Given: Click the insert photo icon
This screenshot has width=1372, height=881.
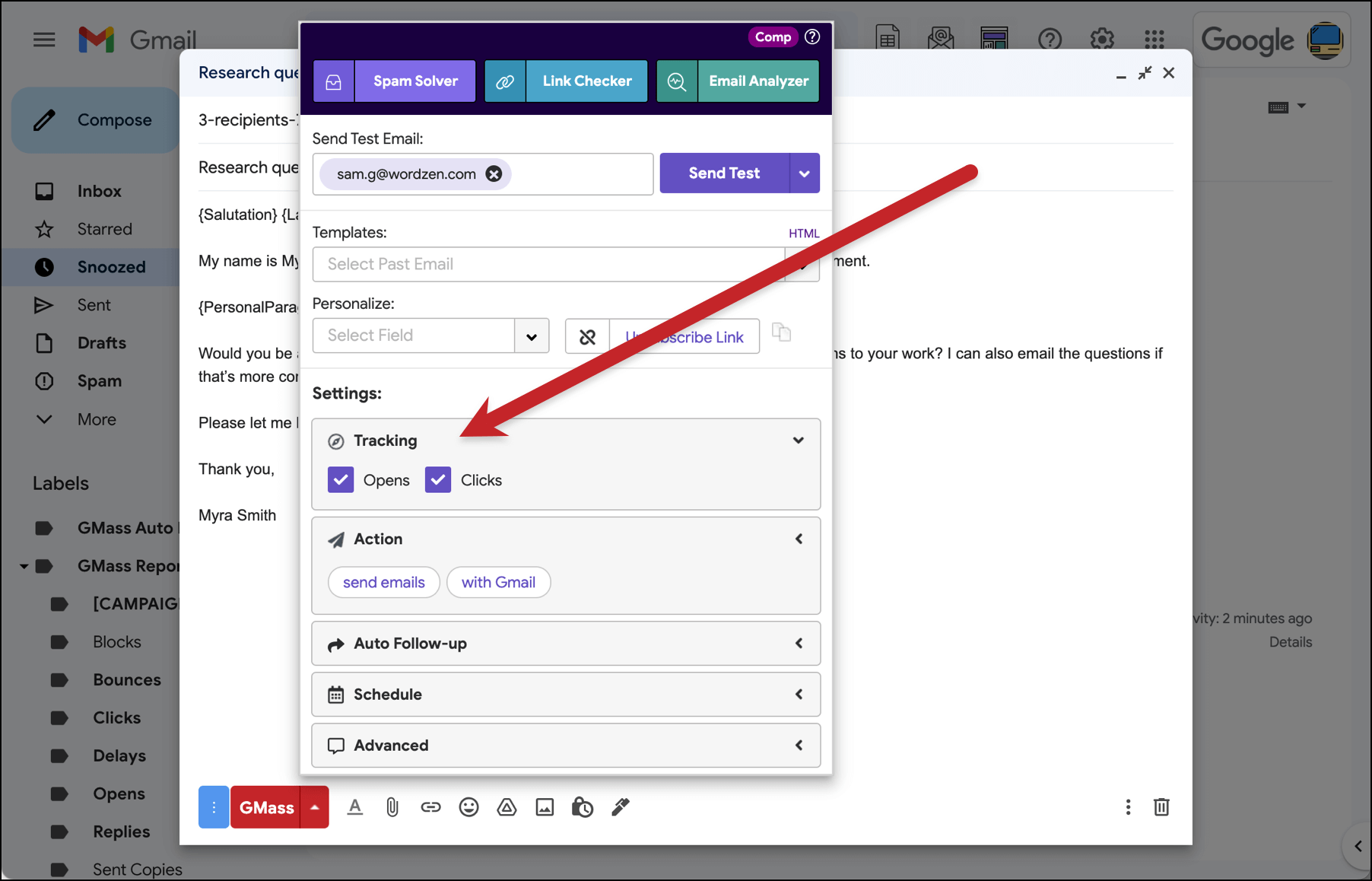Looking at the screenshot, I should pyautogui.click(x=545, y=807).
